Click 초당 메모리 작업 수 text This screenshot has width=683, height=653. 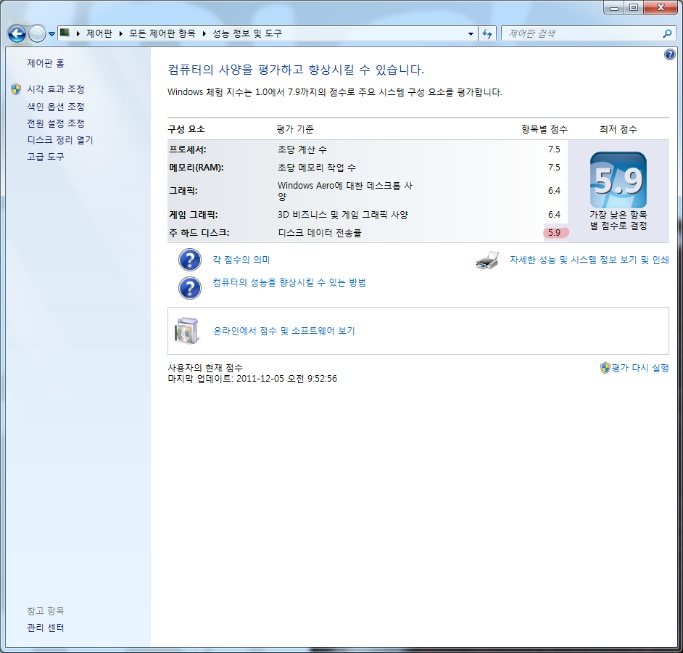(317, 167)
